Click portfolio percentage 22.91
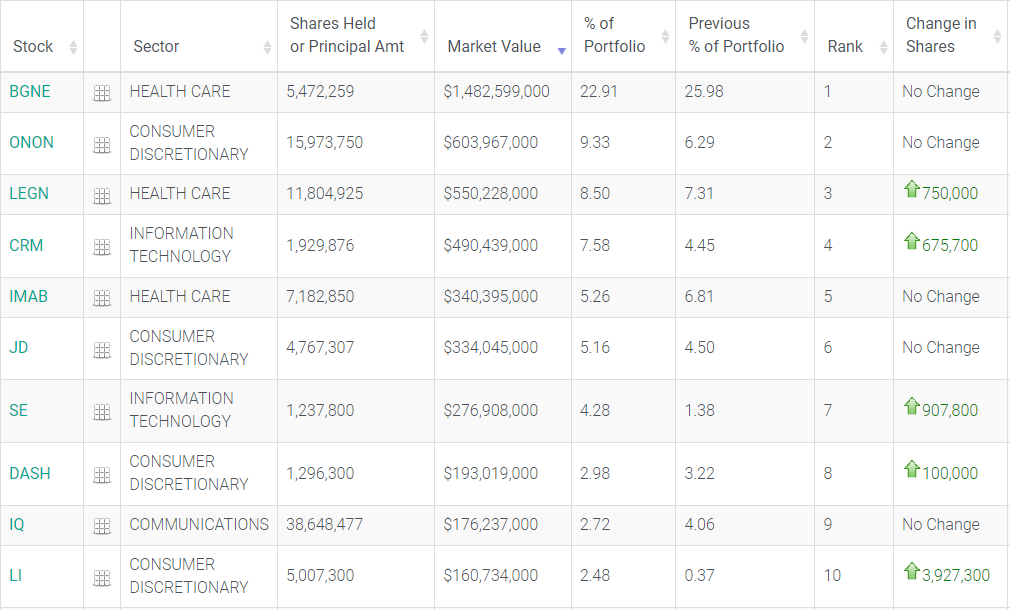 [598, 91]
